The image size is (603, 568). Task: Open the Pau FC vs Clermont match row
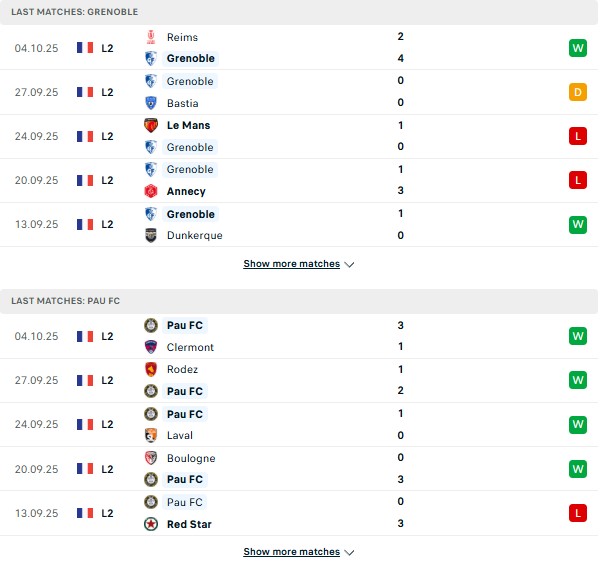[x=300, y=336]
